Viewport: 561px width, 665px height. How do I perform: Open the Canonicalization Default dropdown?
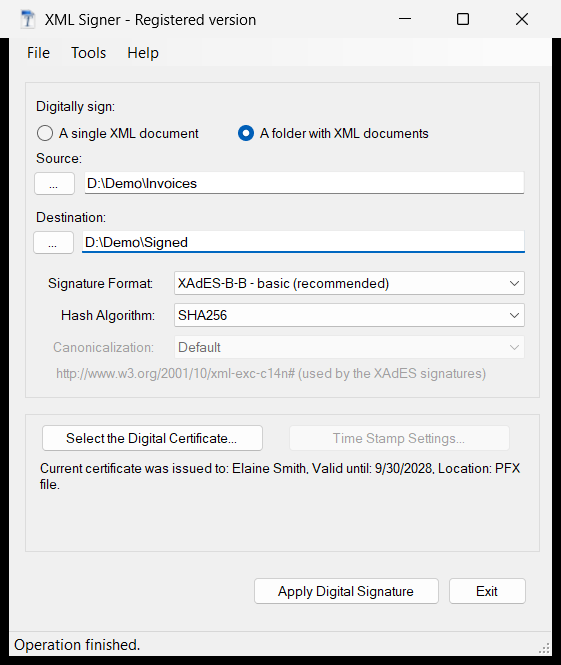349,347
